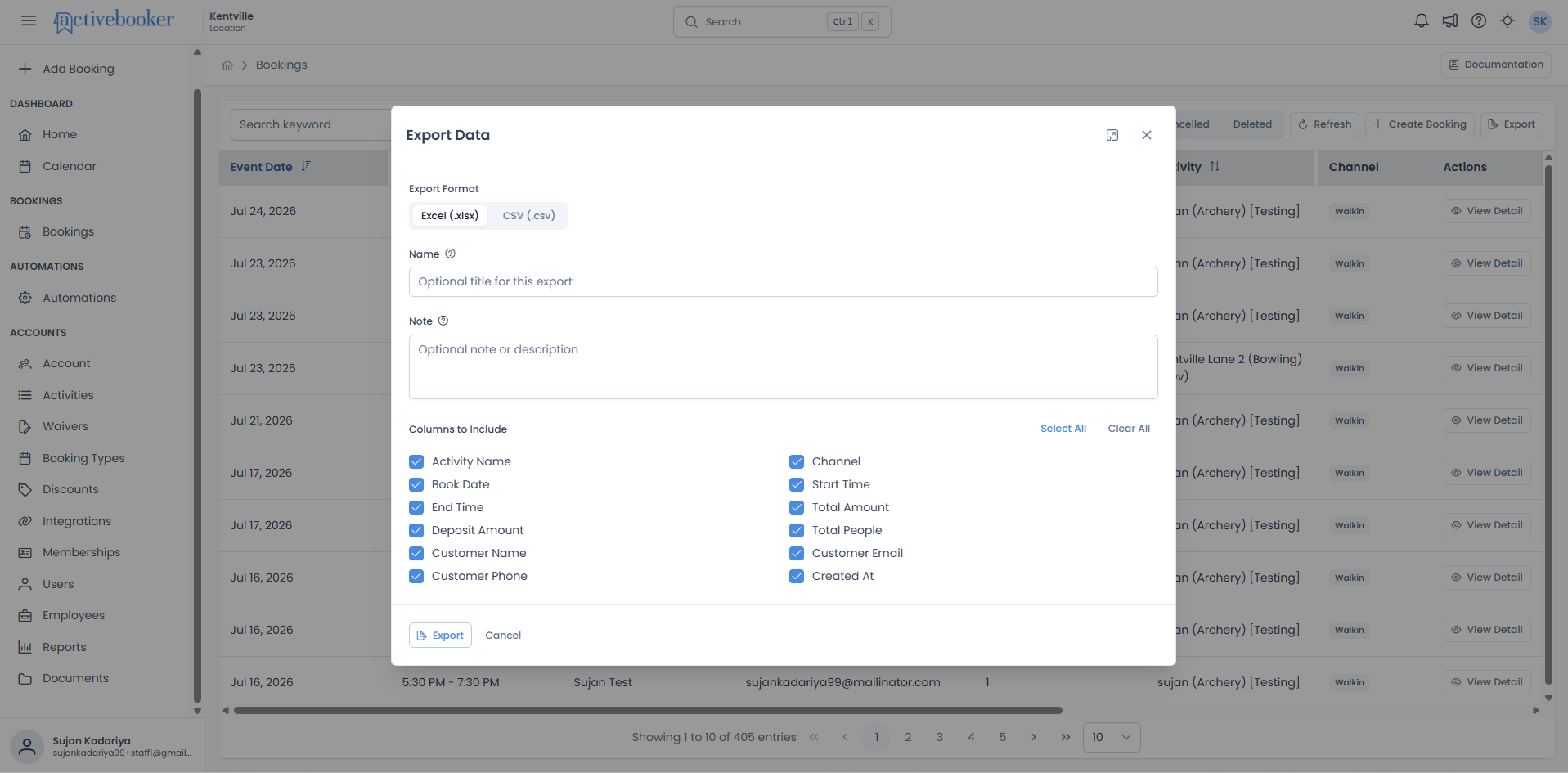The height and width of the screenshot is (773, 1568).
Task: Click the Export button in the dialog
Action: (x=440, y=636)
